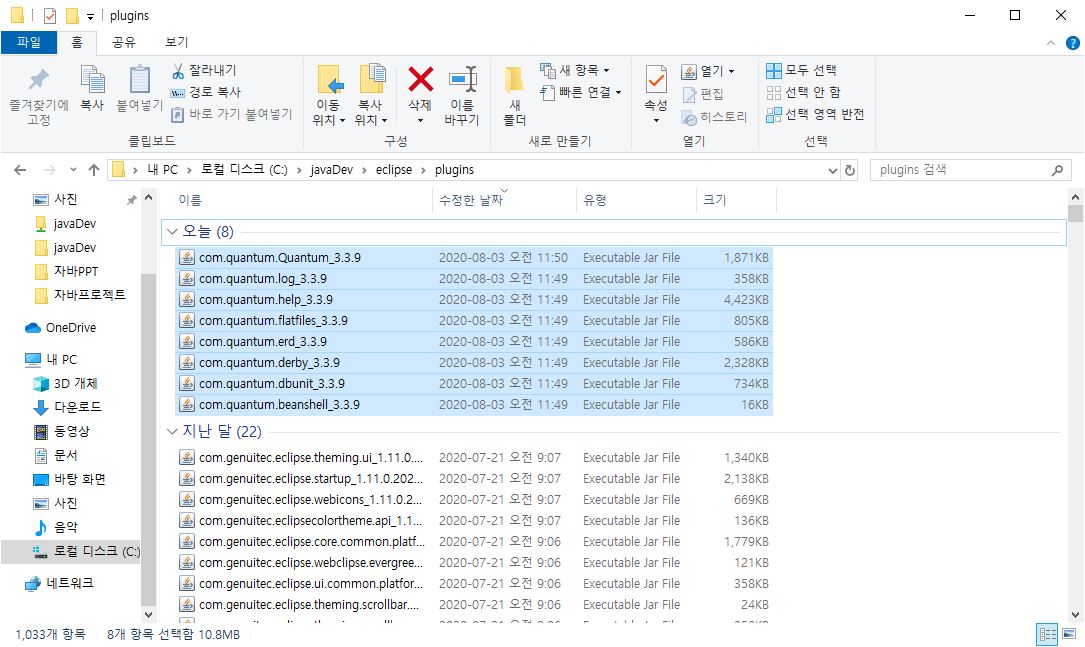Open OneDrive in navigation pane

(x=61, y=327)
